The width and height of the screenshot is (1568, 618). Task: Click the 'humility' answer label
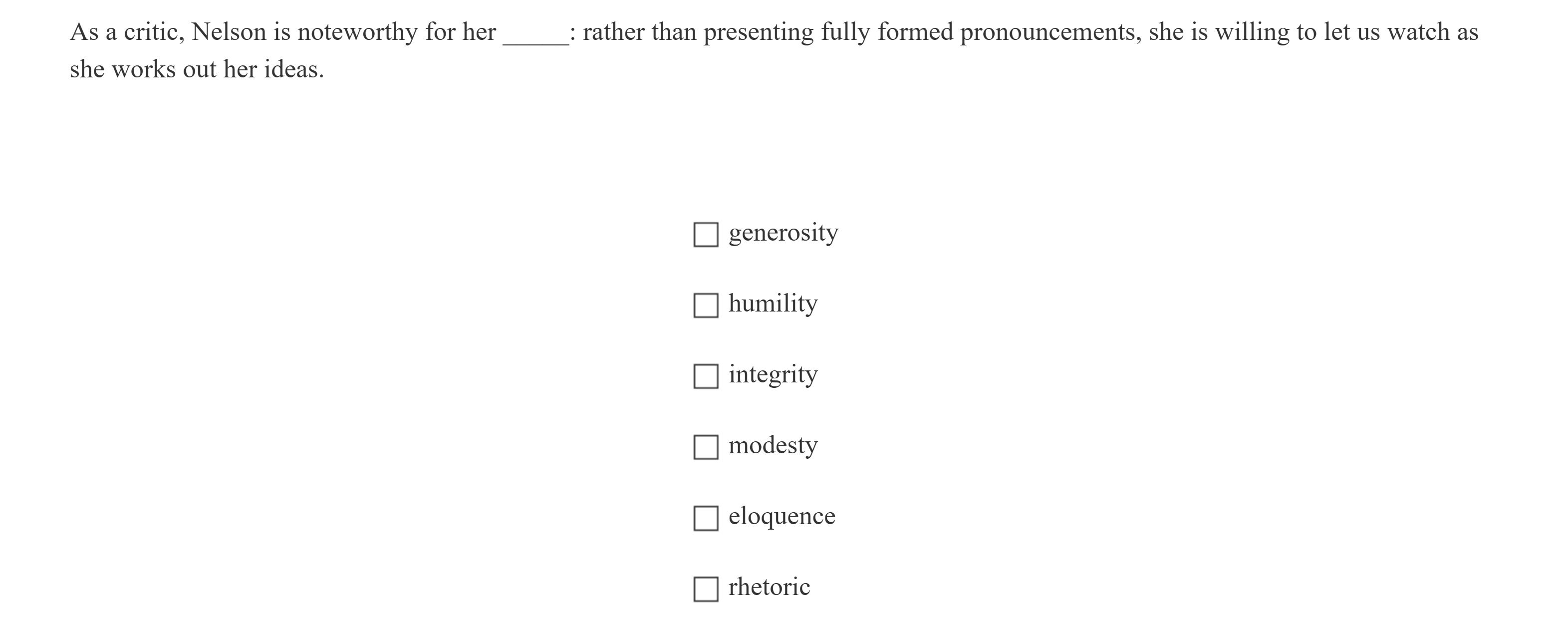click(773, 303)
